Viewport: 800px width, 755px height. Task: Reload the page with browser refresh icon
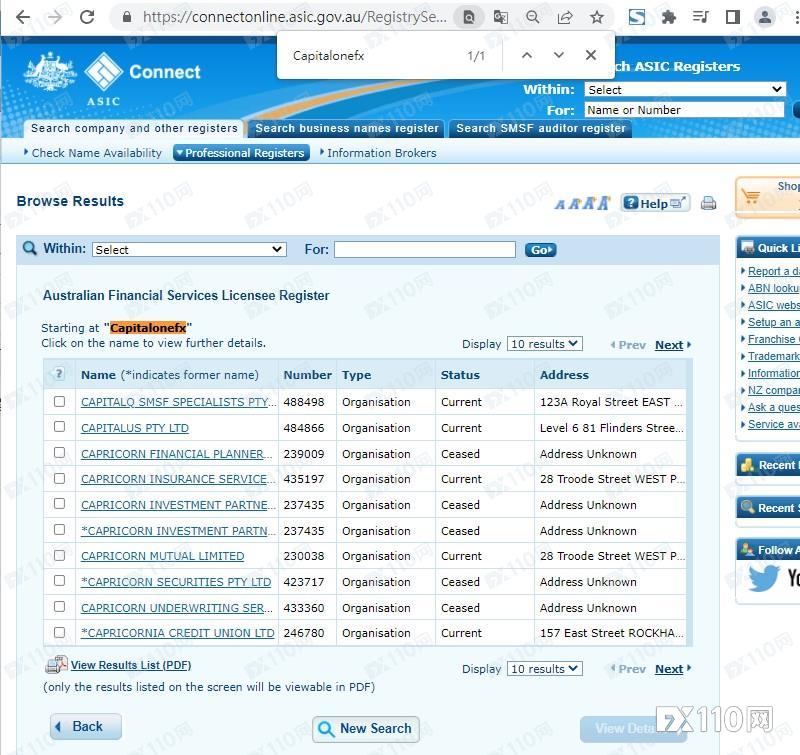pyautogui.click(x=87, y=17)
